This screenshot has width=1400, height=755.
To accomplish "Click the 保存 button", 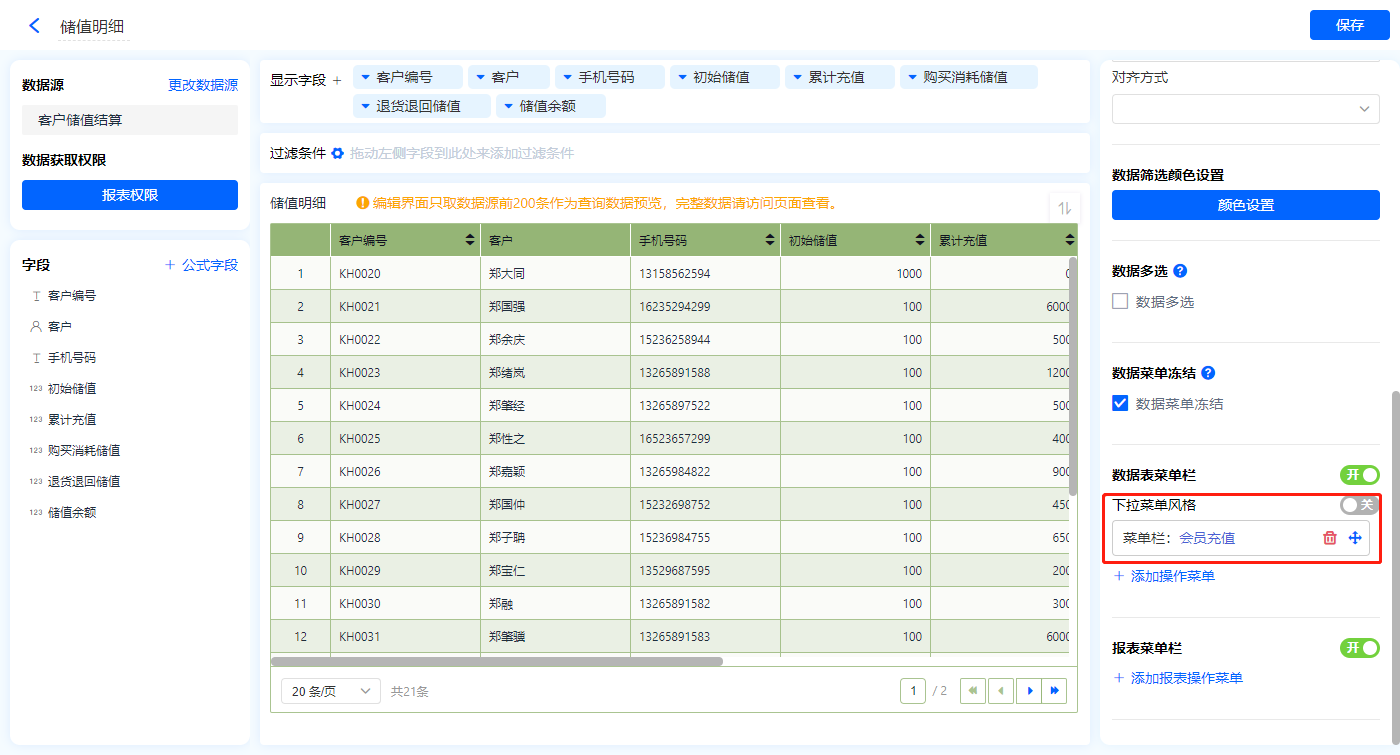I will [x=1349, y=25].
